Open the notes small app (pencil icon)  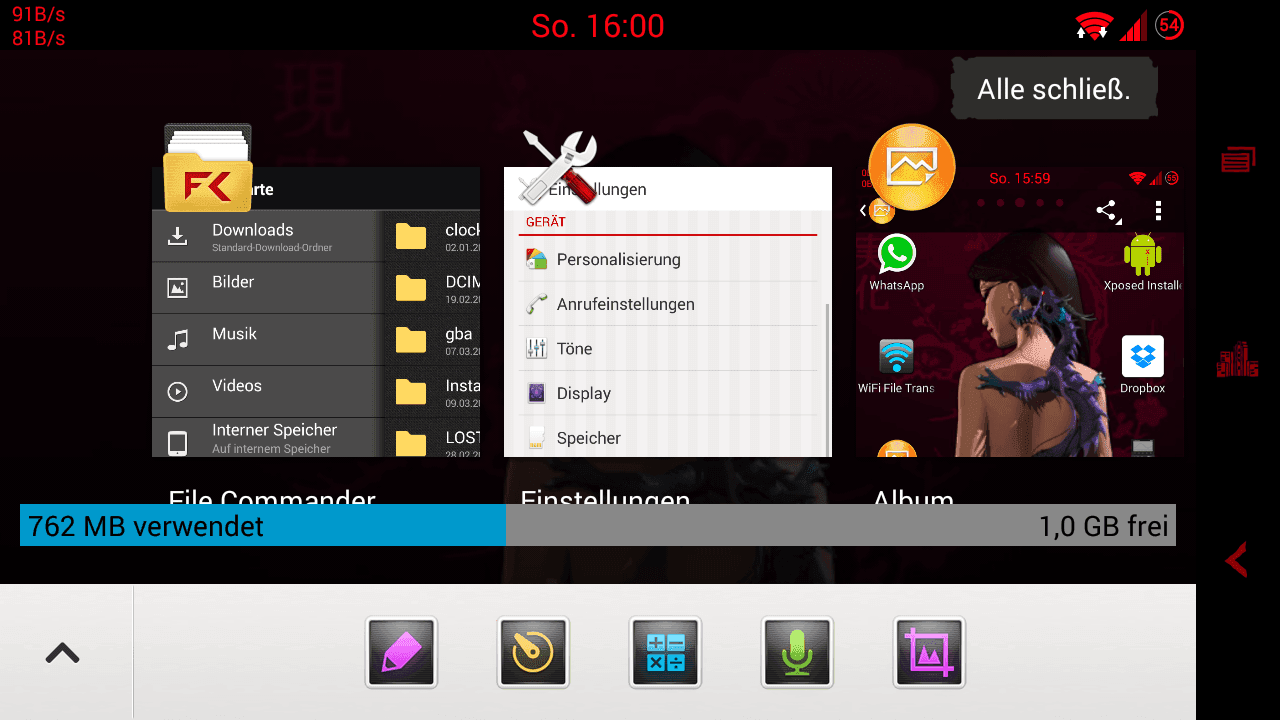401,652
